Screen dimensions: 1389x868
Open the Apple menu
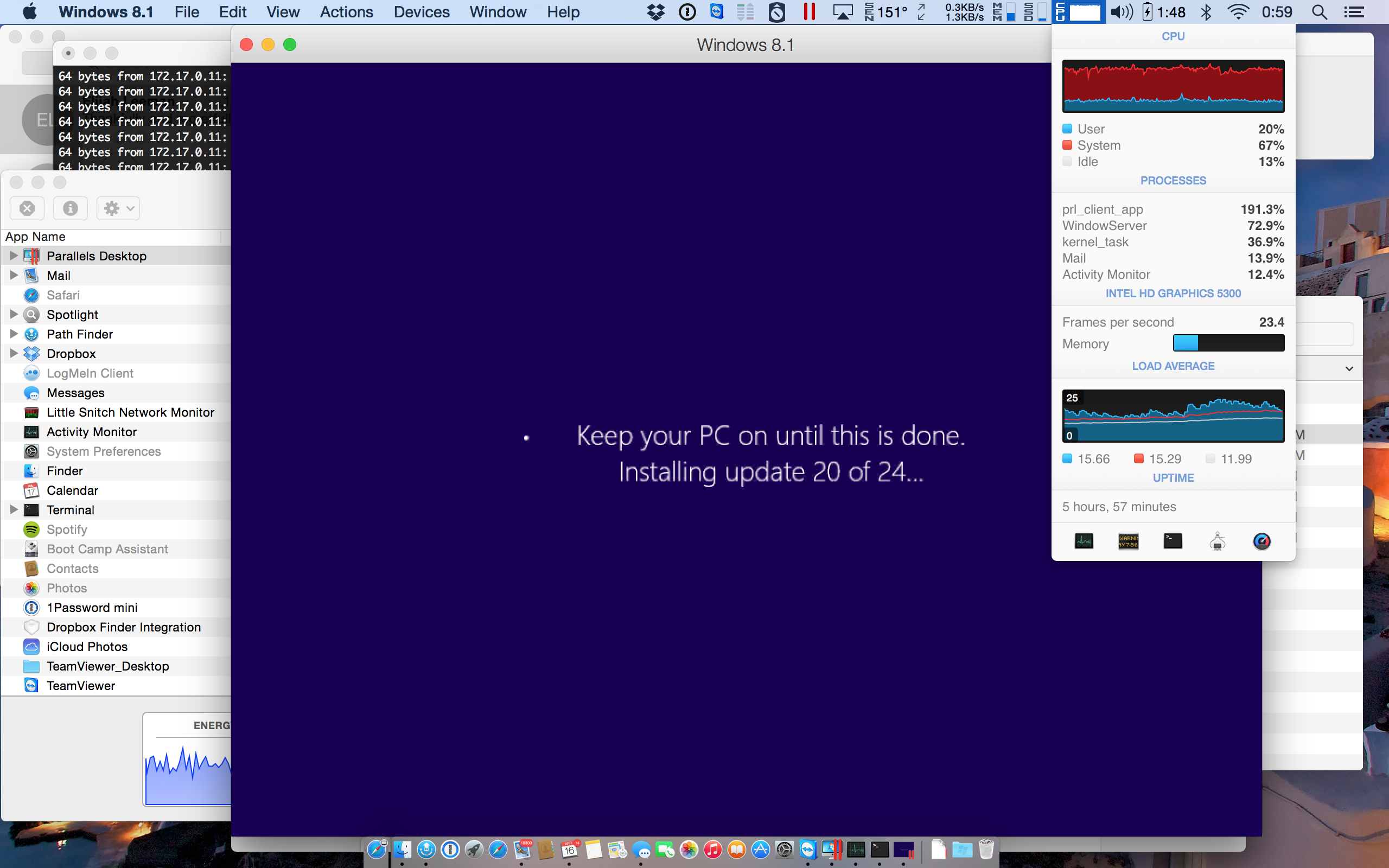click(29, 11)
